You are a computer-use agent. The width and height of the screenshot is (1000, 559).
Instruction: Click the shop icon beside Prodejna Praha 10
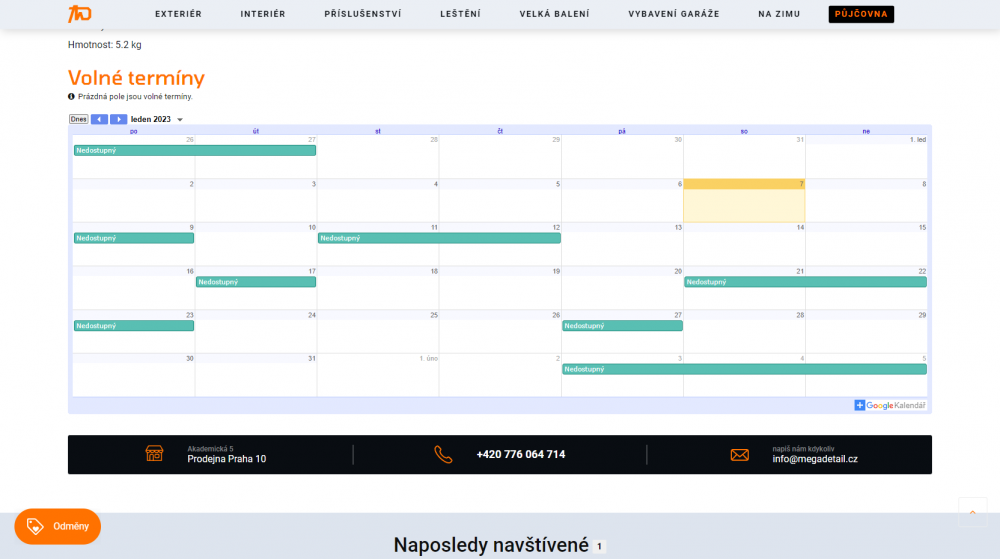tap(154, 454)
